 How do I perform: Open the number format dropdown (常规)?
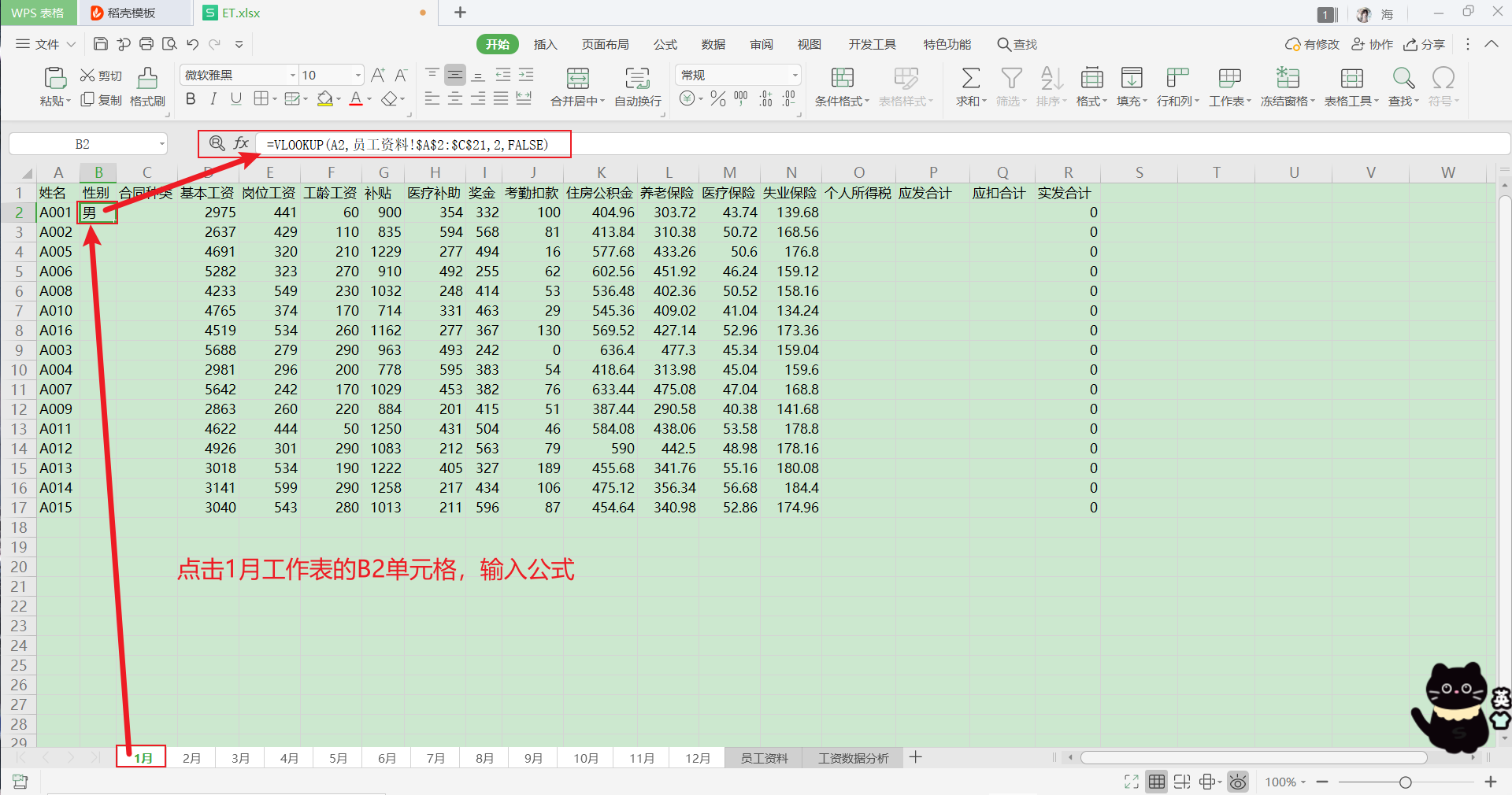(x=795, y=76)
